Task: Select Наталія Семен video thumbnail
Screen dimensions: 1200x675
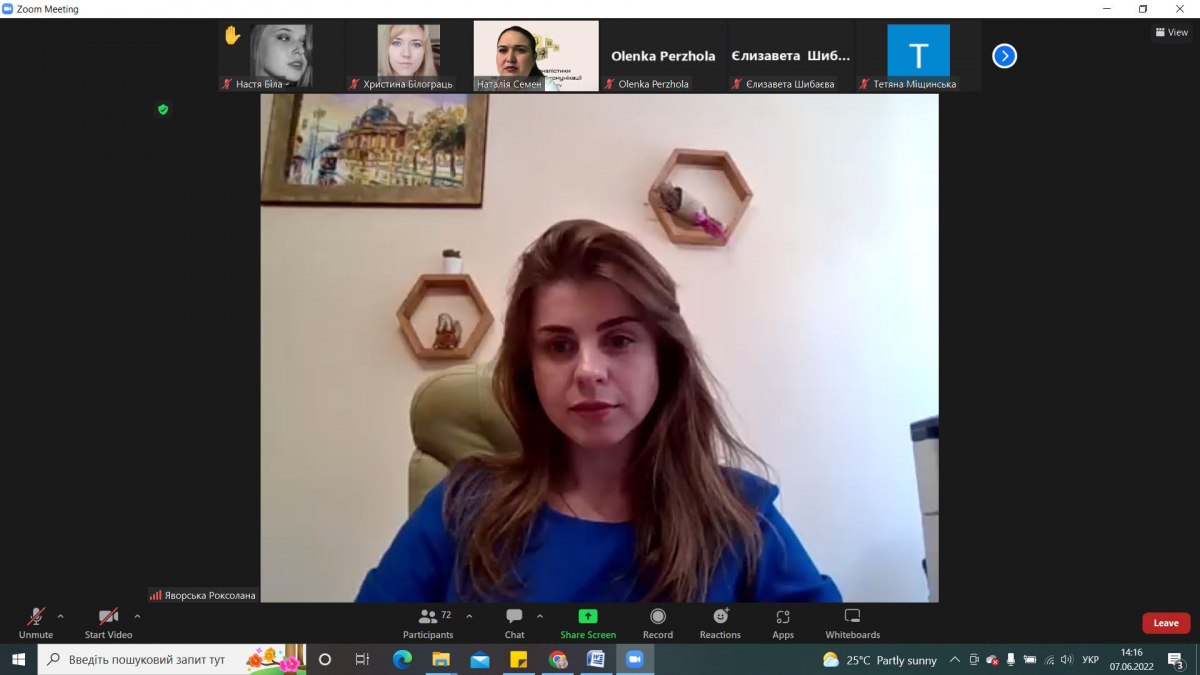Action: (x=536, y=56)
